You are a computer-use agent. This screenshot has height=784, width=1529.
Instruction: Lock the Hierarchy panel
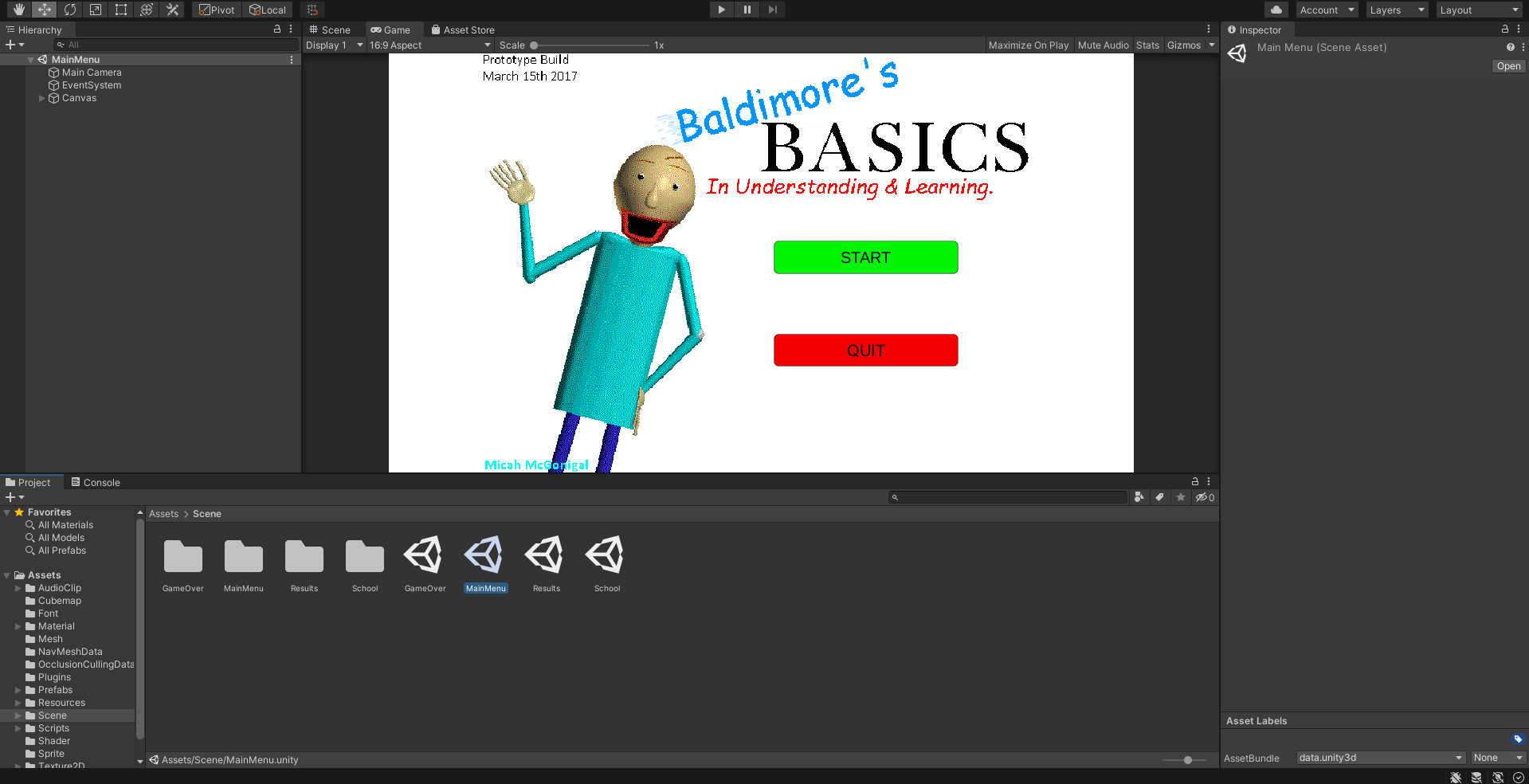pos(277,29)
